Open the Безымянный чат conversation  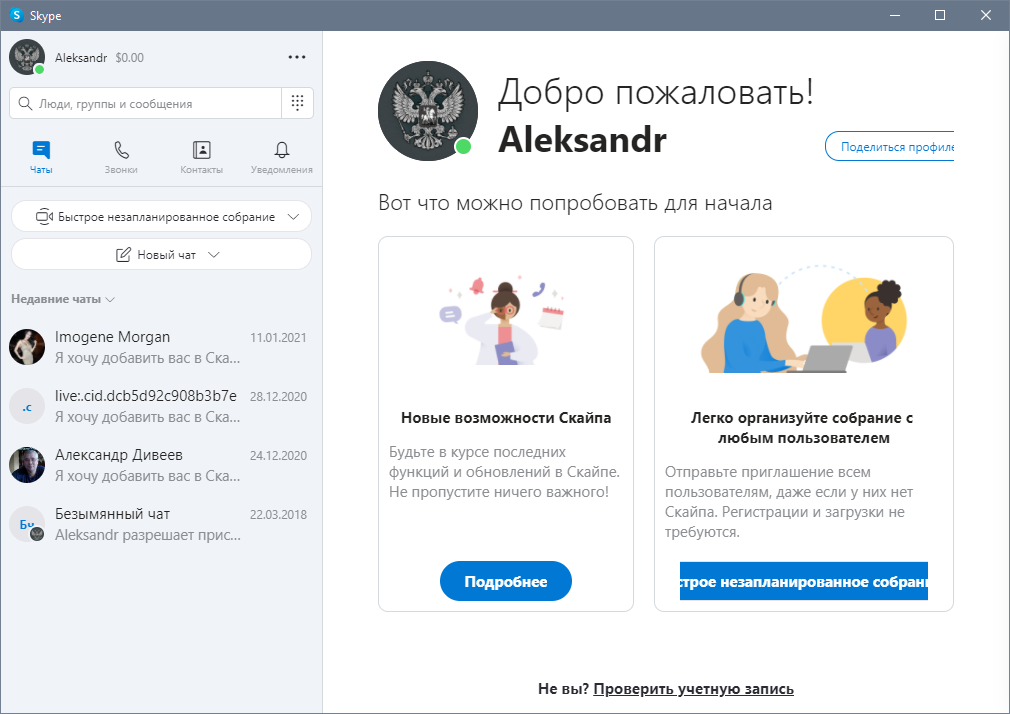tap(161, 524)
